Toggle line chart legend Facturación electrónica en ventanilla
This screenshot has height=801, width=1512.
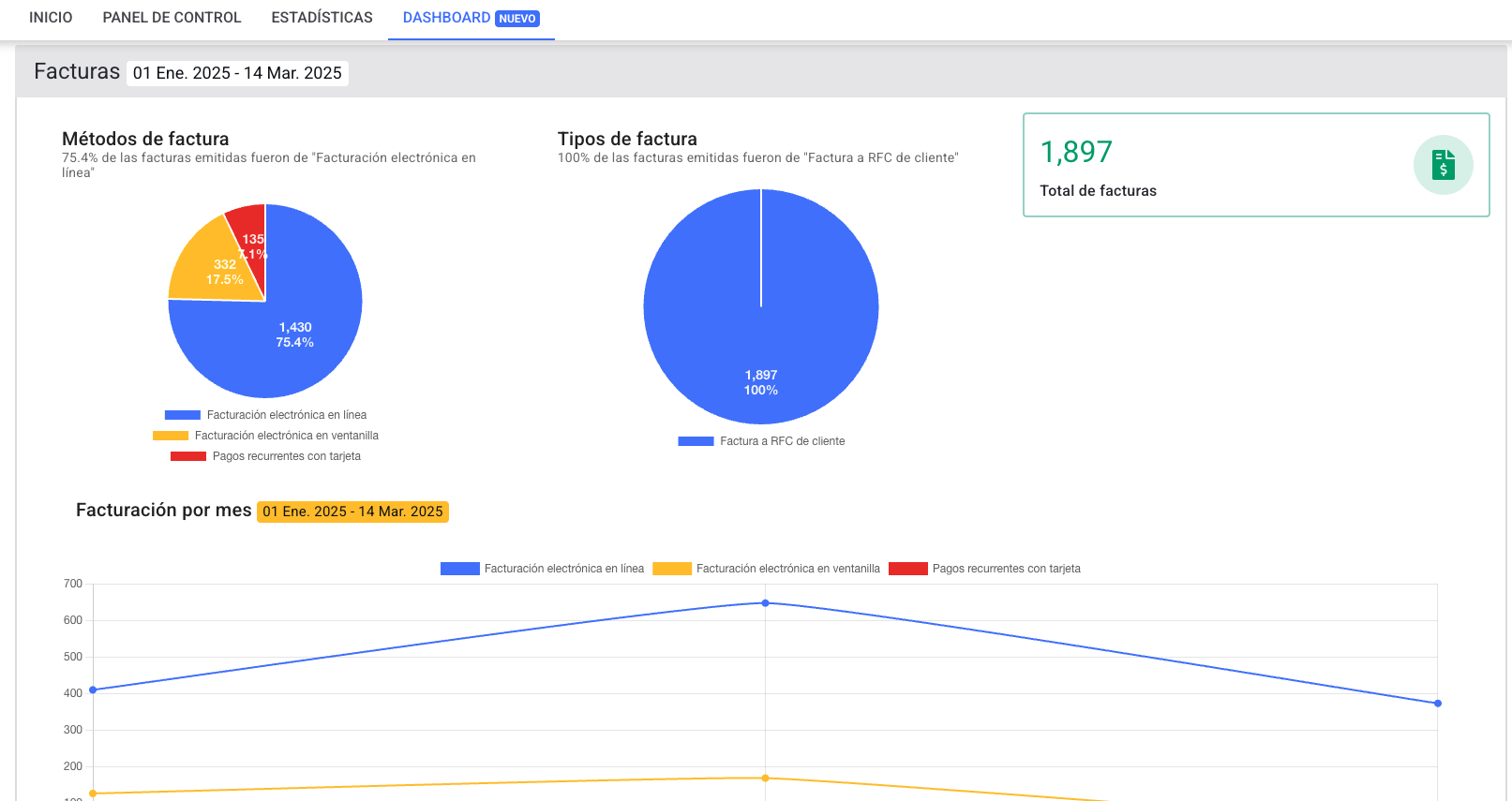coord(767,569)
